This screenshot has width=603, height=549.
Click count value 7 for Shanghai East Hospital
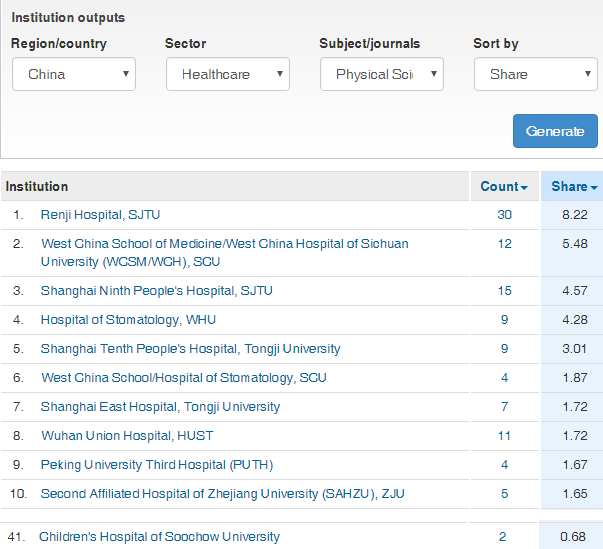click(505, 407)
